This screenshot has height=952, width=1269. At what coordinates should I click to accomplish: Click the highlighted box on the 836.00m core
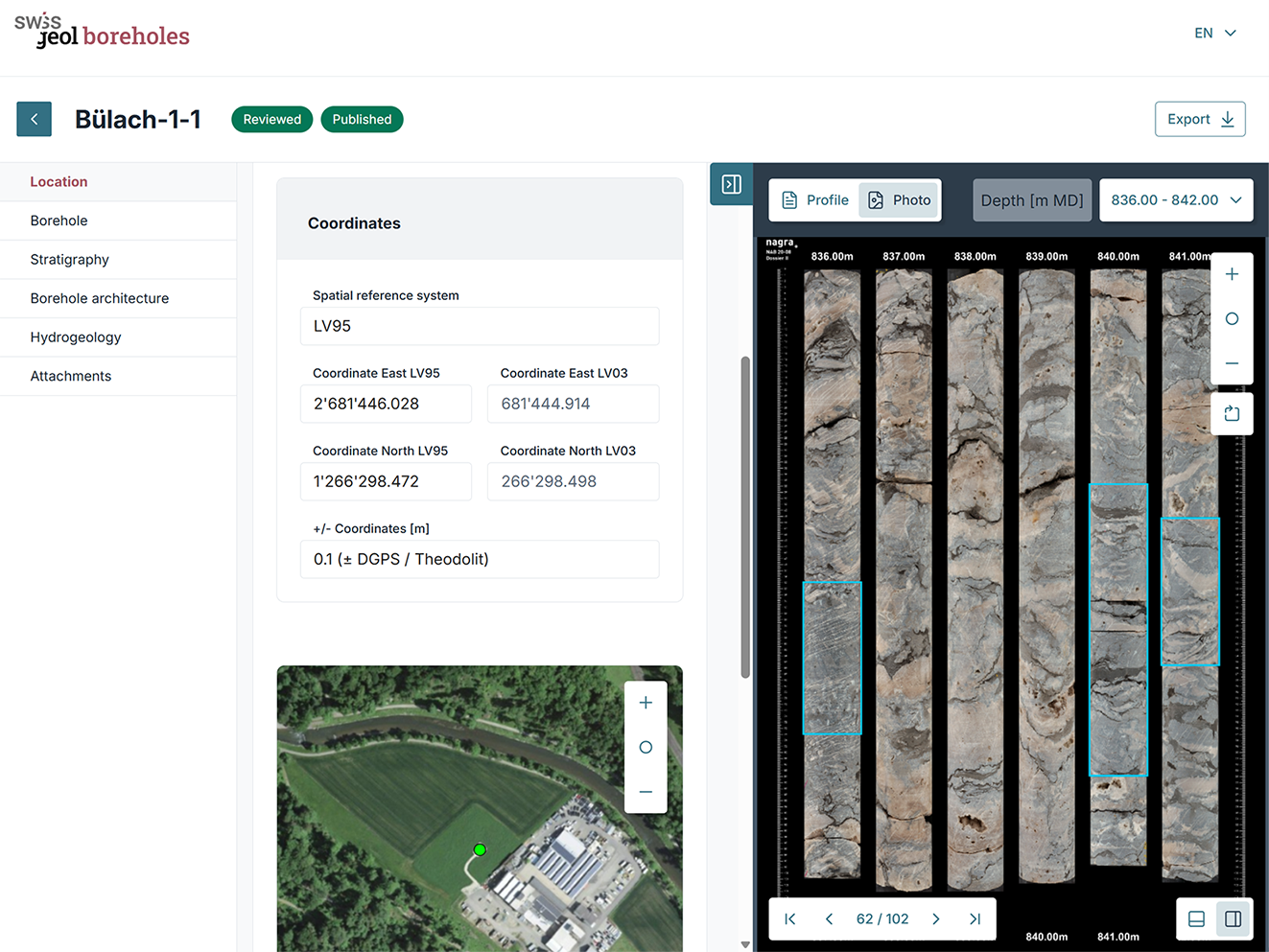pyautogui.click(x=832, y=658)
